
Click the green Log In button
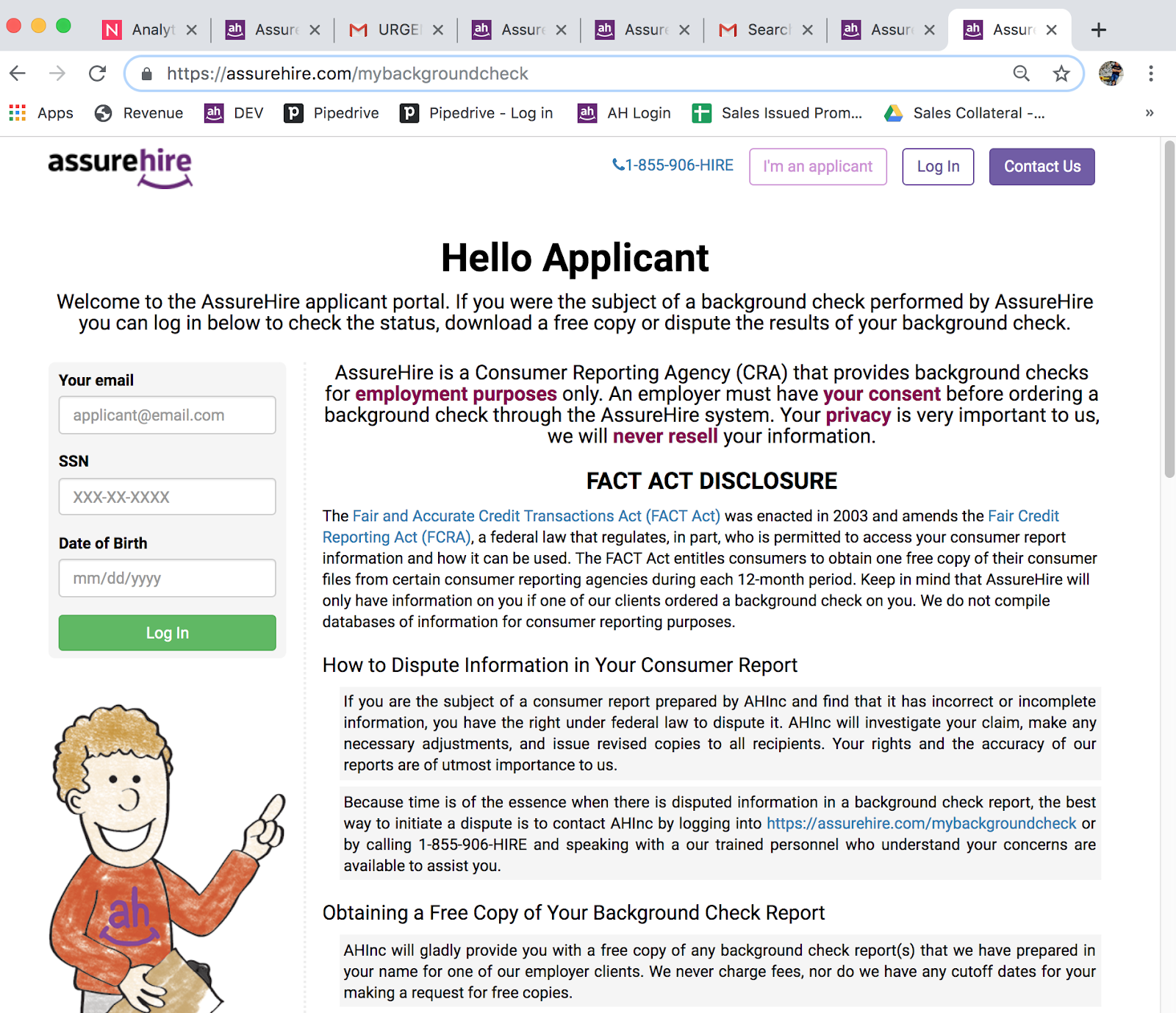click(167, 633)
